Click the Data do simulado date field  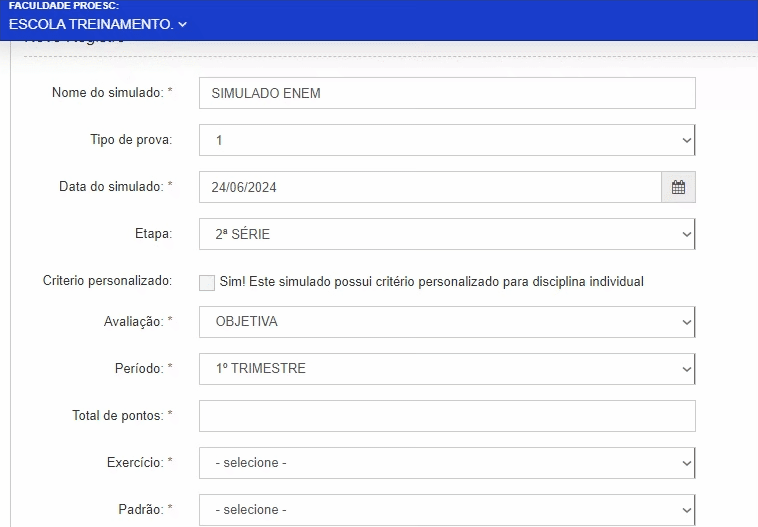tap(430, 187)
